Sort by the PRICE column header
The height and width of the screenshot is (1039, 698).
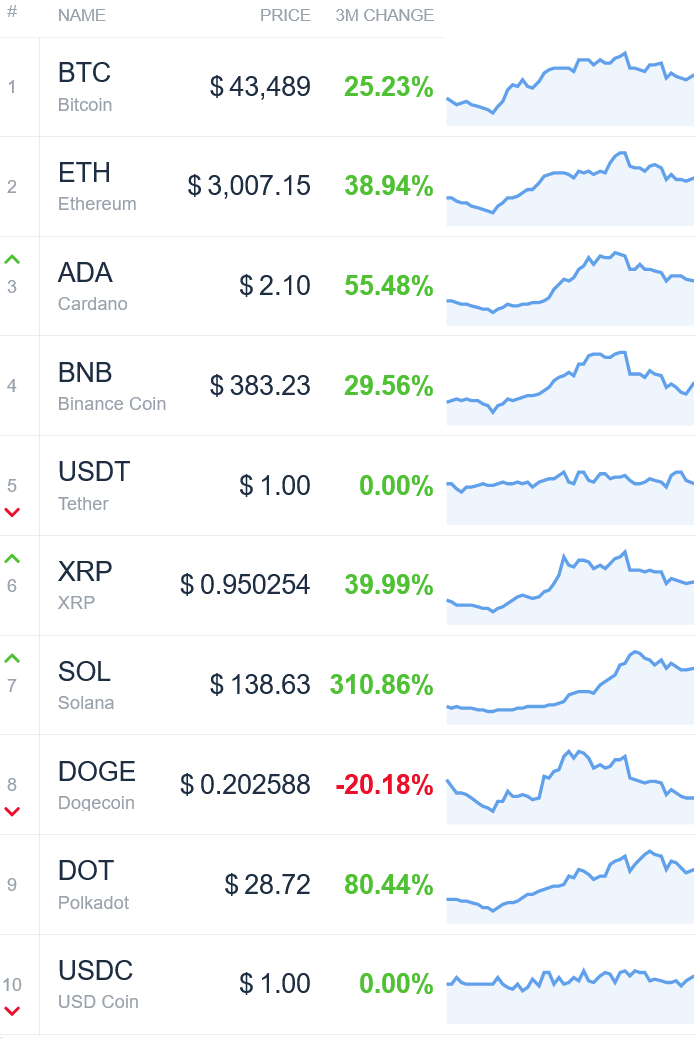pyautogui.click(x=285, y=15)
